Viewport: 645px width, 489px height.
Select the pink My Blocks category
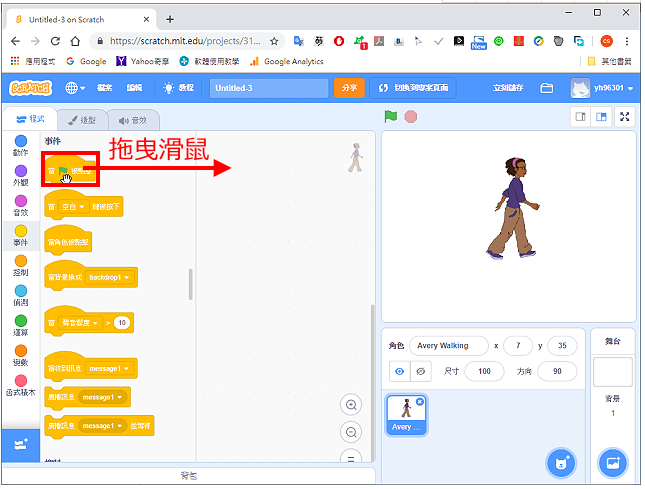point(21,386)
